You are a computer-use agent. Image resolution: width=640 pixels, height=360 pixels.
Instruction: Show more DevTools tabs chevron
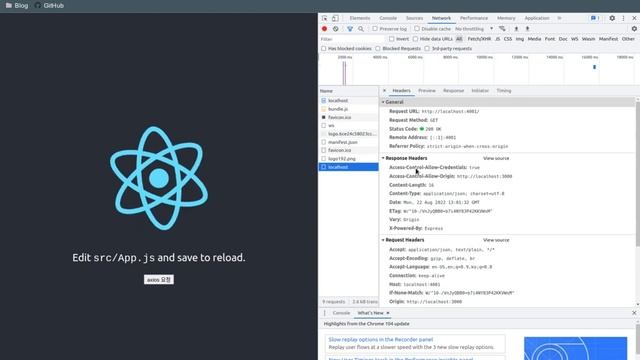pyautogui.click(x=559, y=18)
